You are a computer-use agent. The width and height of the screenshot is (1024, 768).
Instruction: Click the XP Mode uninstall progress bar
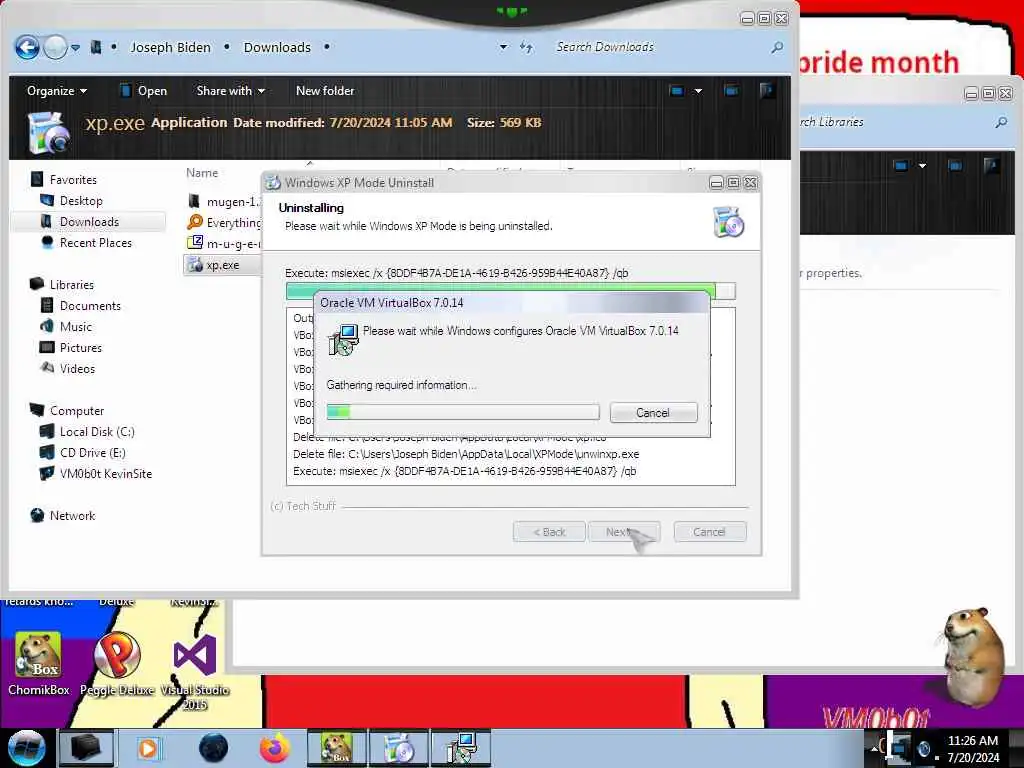click(511, 291)
